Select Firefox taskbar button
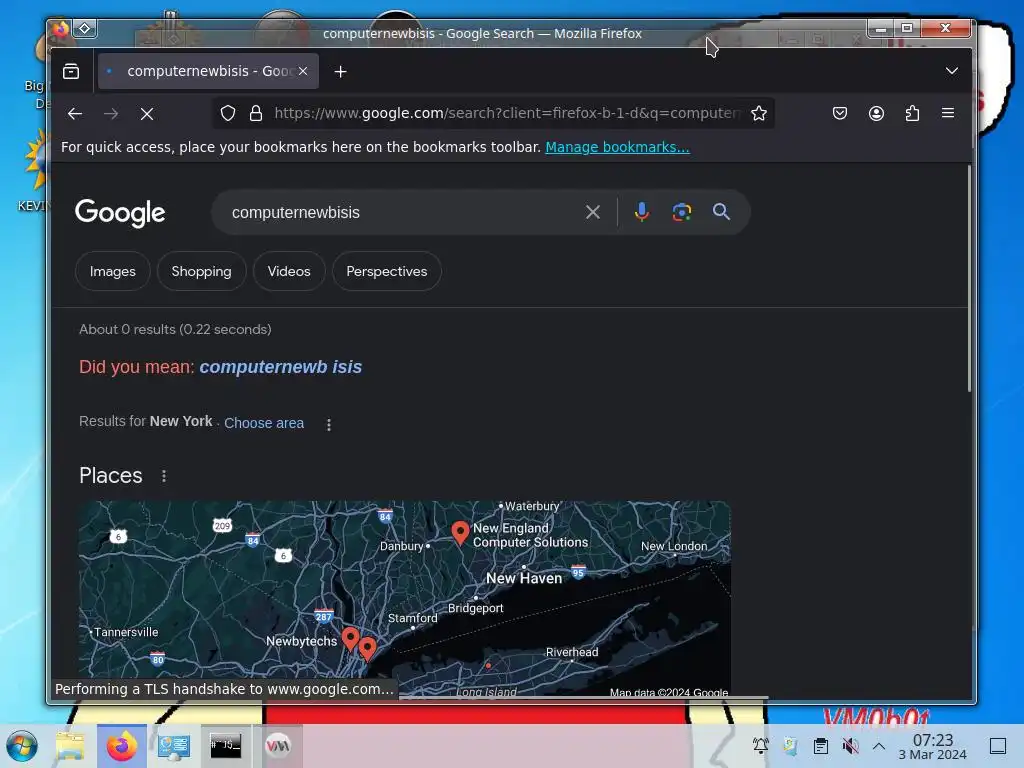This screenshot has width=1024, height=768. (121, 746)
